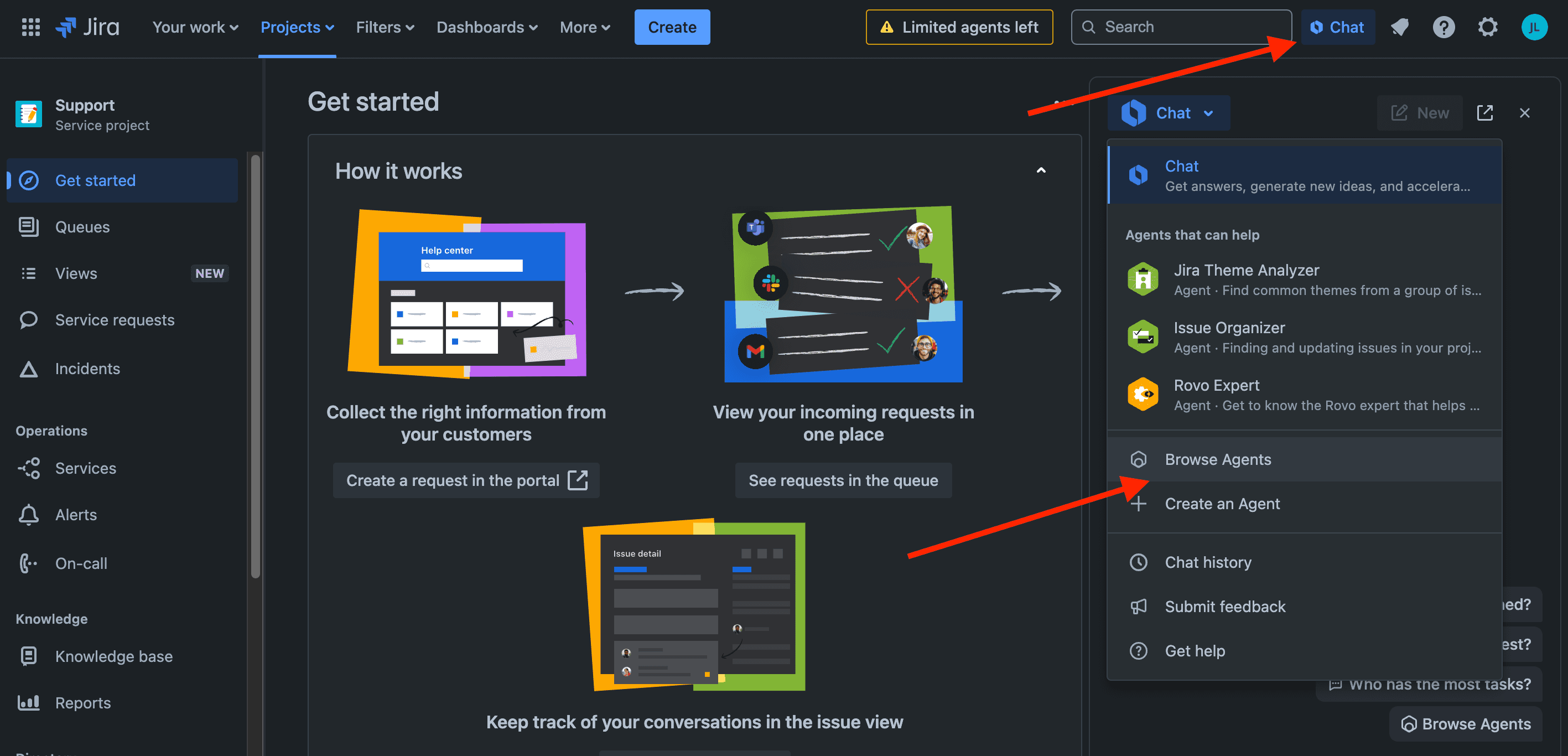
Task: Expand the Your work dropdown
Action: click(x=195, y=27)
